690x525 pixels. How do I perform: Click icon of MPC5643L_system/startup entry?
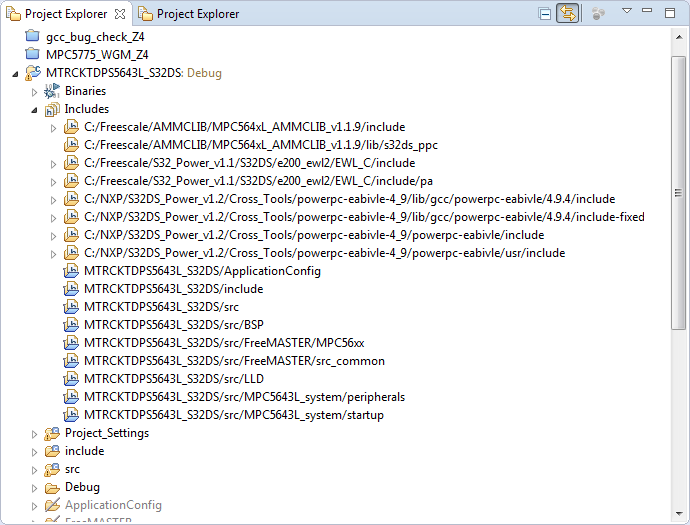71,415
